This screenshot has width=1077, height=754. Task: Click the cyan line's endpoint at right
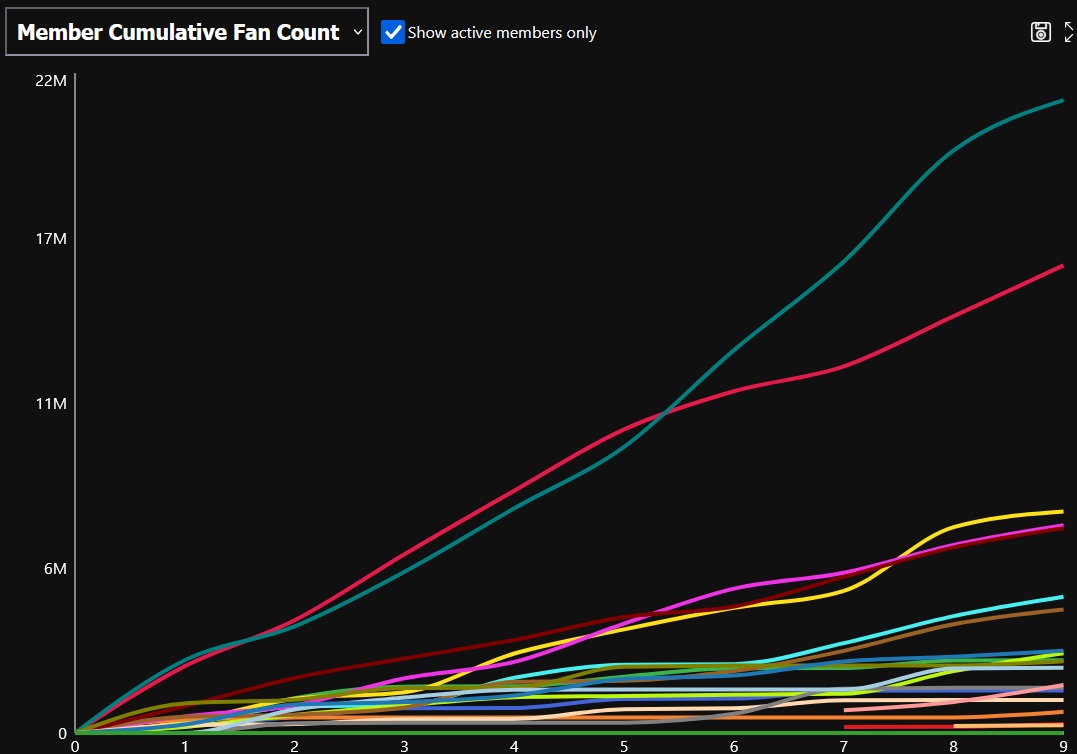[x=1062, y=597]
